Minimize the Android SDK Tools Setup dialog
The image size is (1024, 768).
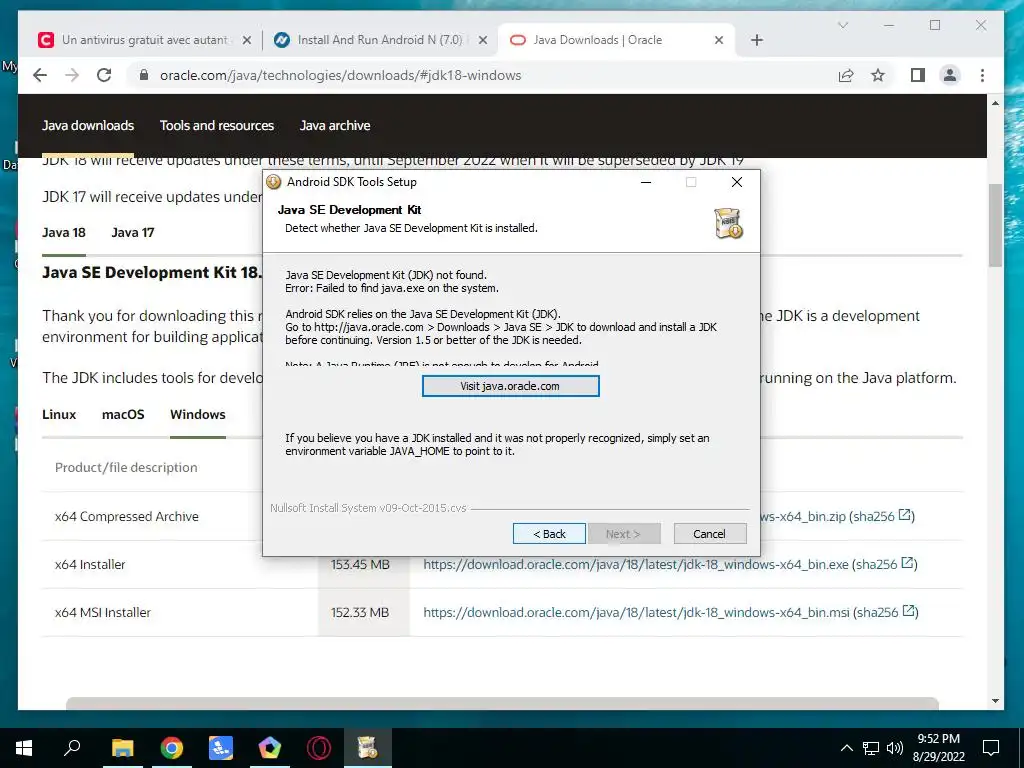pos(646,182)
